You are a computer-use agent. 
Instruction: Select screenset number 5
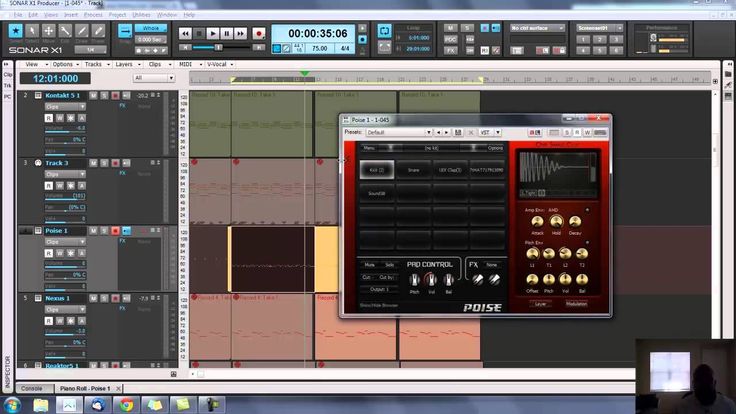click(599, 50)
